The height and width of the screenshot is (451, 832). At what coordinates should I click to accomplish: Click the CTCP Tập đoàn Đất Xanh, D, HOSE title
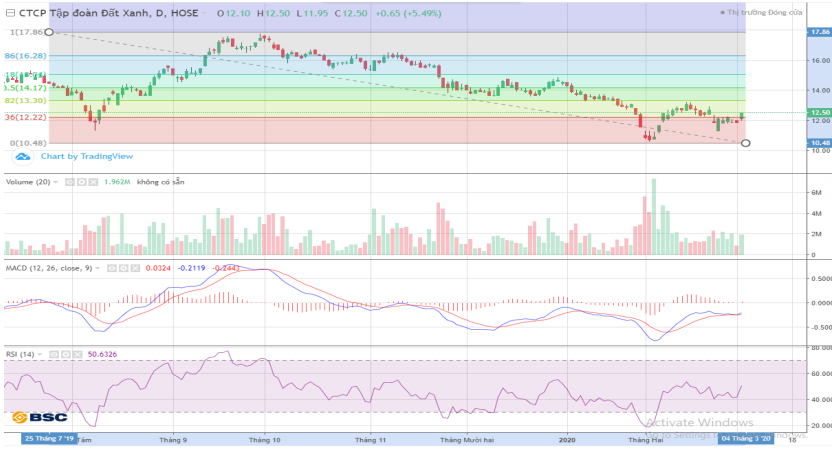point(108,13)
